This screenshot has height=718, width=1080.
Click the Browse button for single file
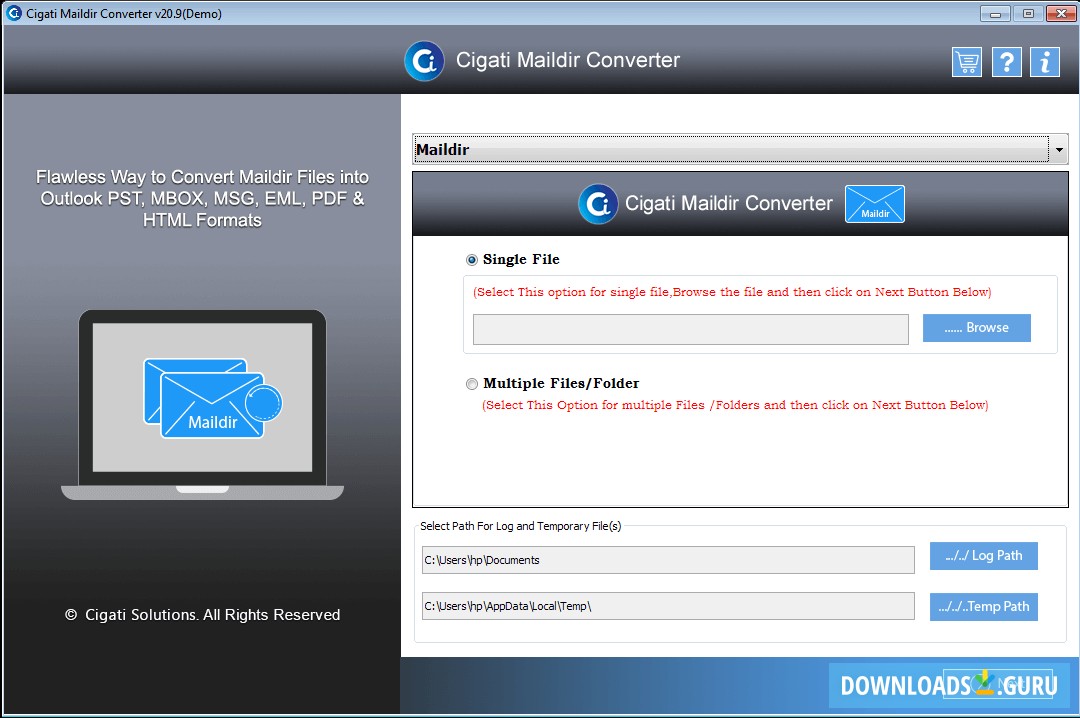pyautogui.click(x=976, y=327)
